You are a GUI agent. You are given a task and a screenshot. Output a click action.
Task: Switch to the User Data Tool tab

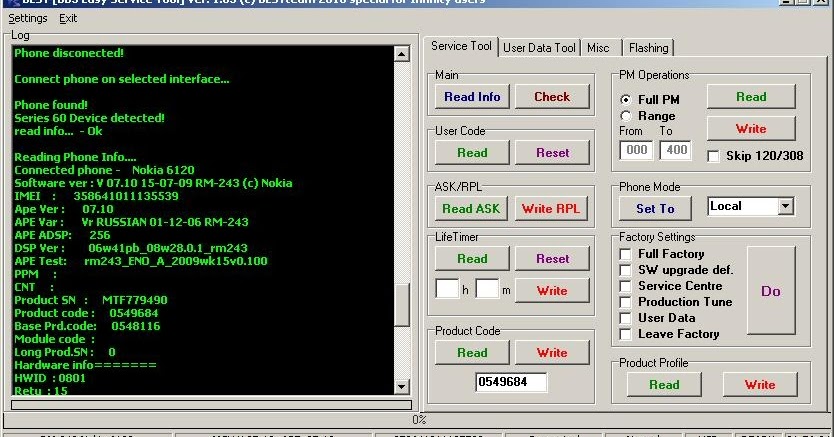(539, 48)
